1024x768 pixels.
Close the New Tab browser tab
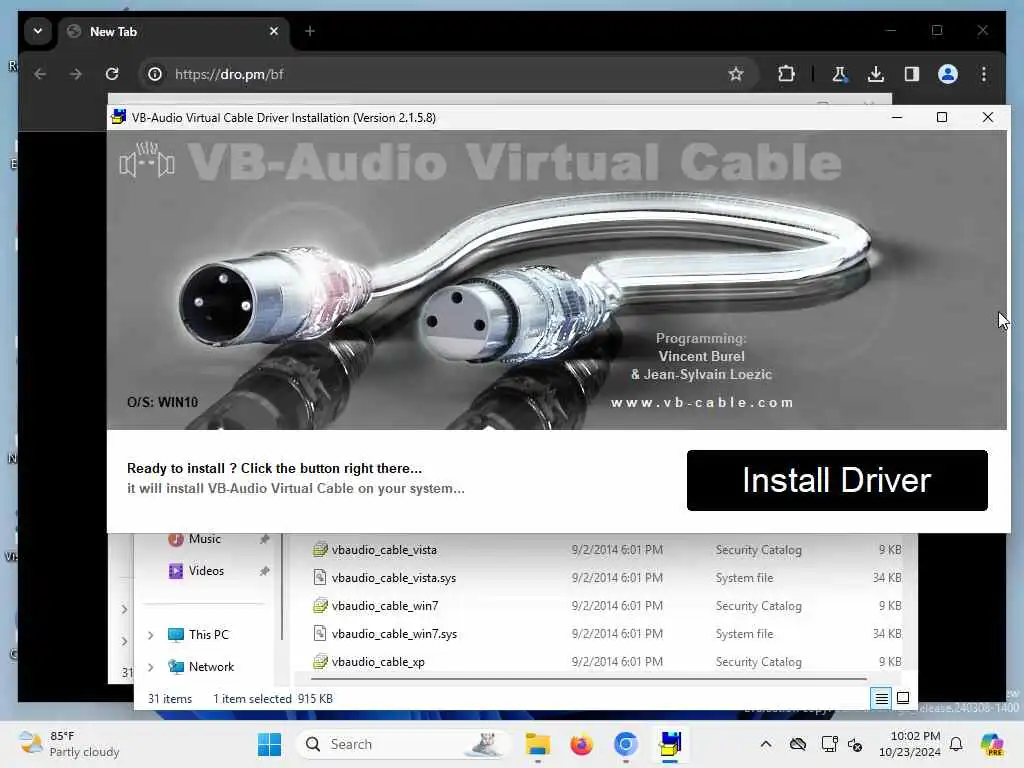click(274, 31)
